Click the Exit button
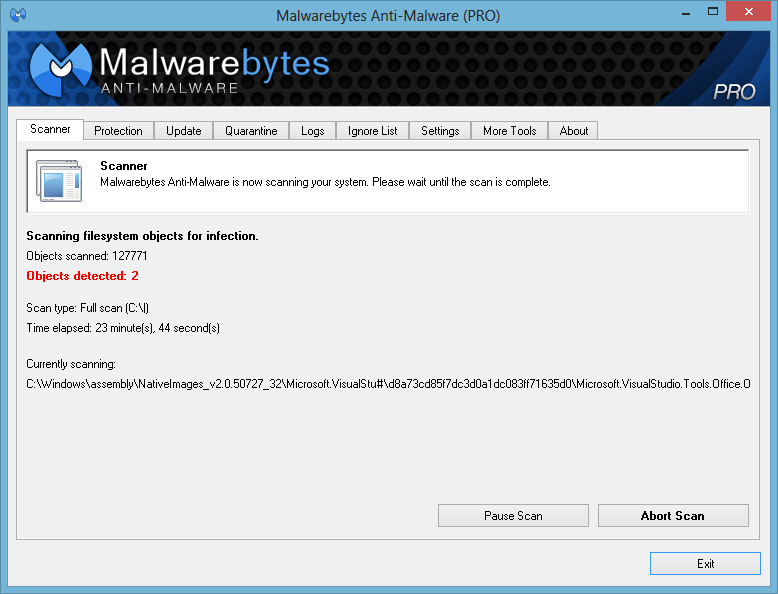This screenshot has height=594, width=778. point(705,564)
